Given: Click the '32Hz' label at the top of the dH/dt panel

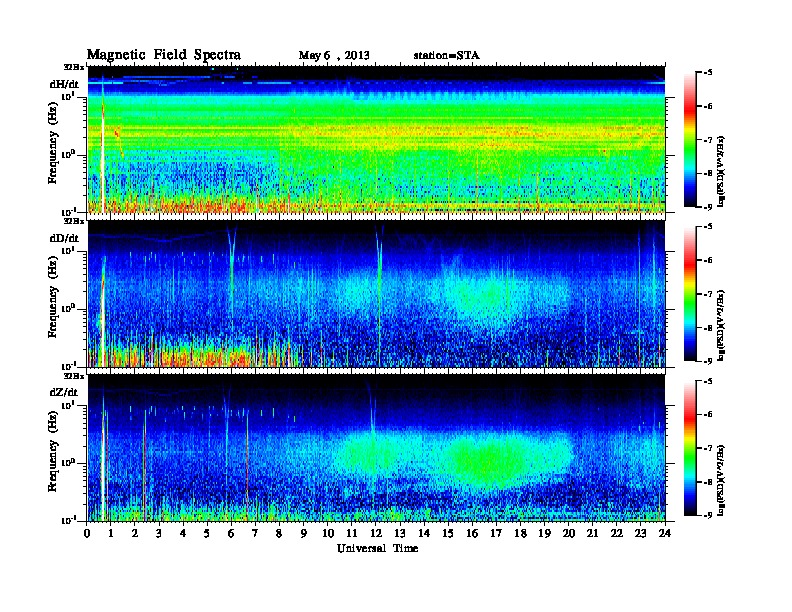Looking at the screenshot, I should coord(74,67).
